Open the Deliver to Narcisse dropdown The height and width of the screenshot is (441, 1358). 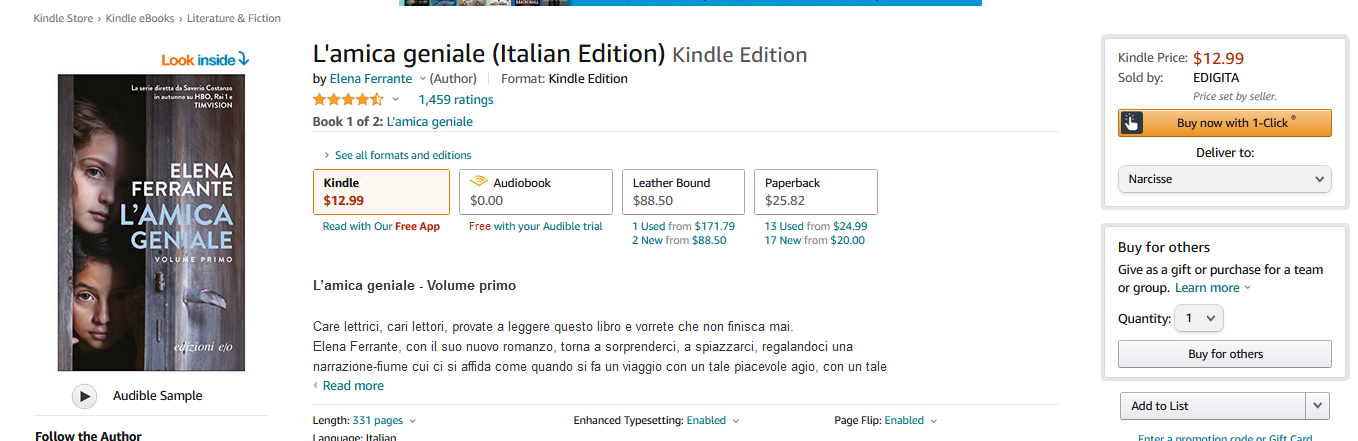(x=1224, y=179)
